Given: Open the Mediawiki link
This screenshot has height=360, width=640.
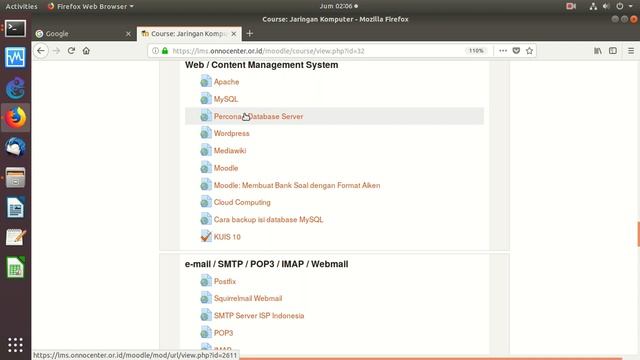Looking at the screenshot, I should pyautogui.click(x=230, y=151).
